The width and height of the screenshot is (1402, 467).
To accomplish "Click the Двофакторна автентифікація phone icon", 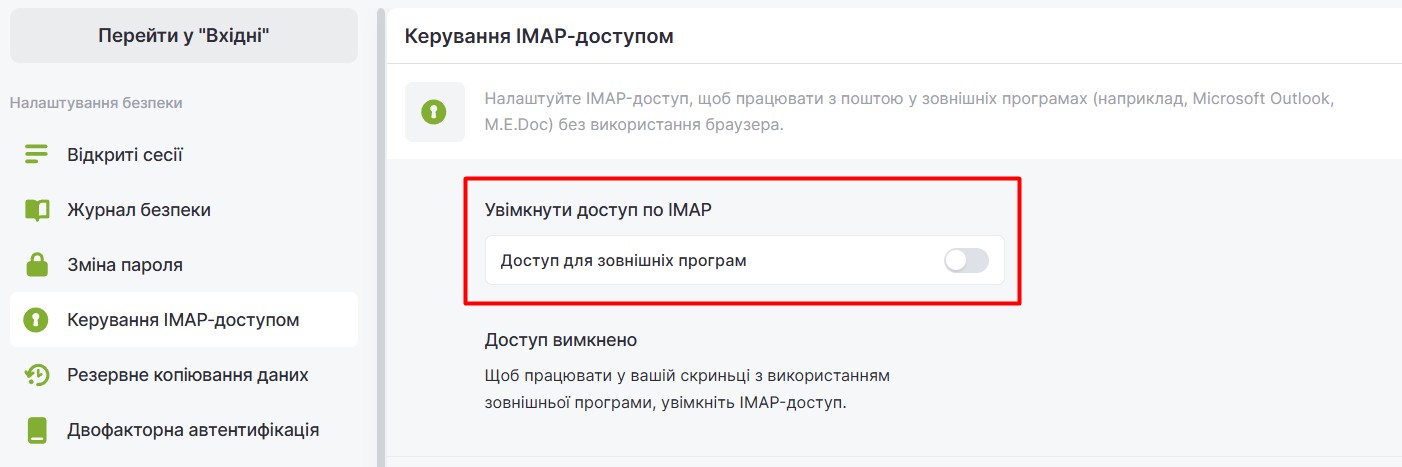I will click(37, 430).
